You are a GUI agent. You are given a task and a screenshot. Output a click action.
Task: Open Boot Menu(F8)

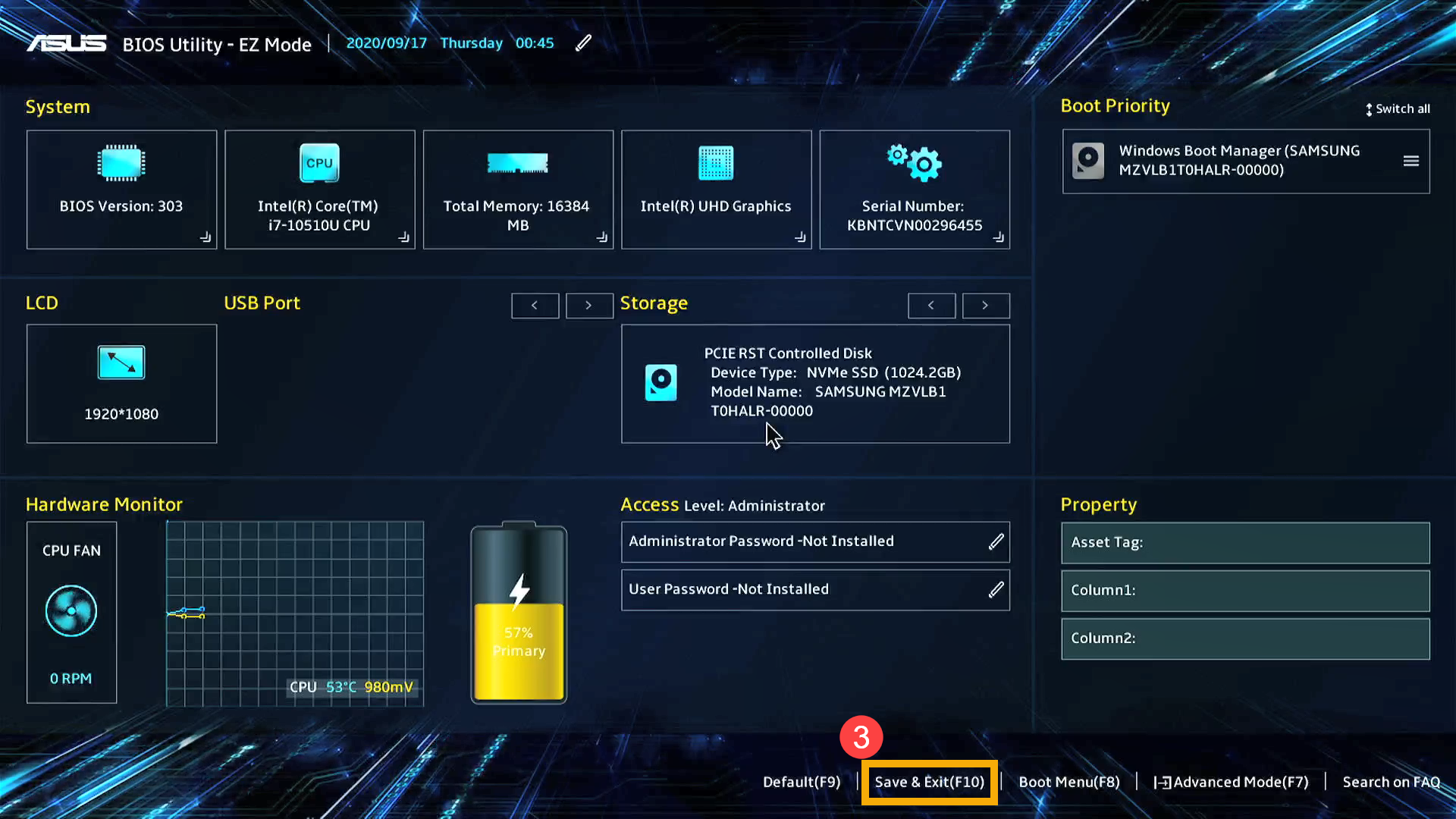tap(1068, 782)
